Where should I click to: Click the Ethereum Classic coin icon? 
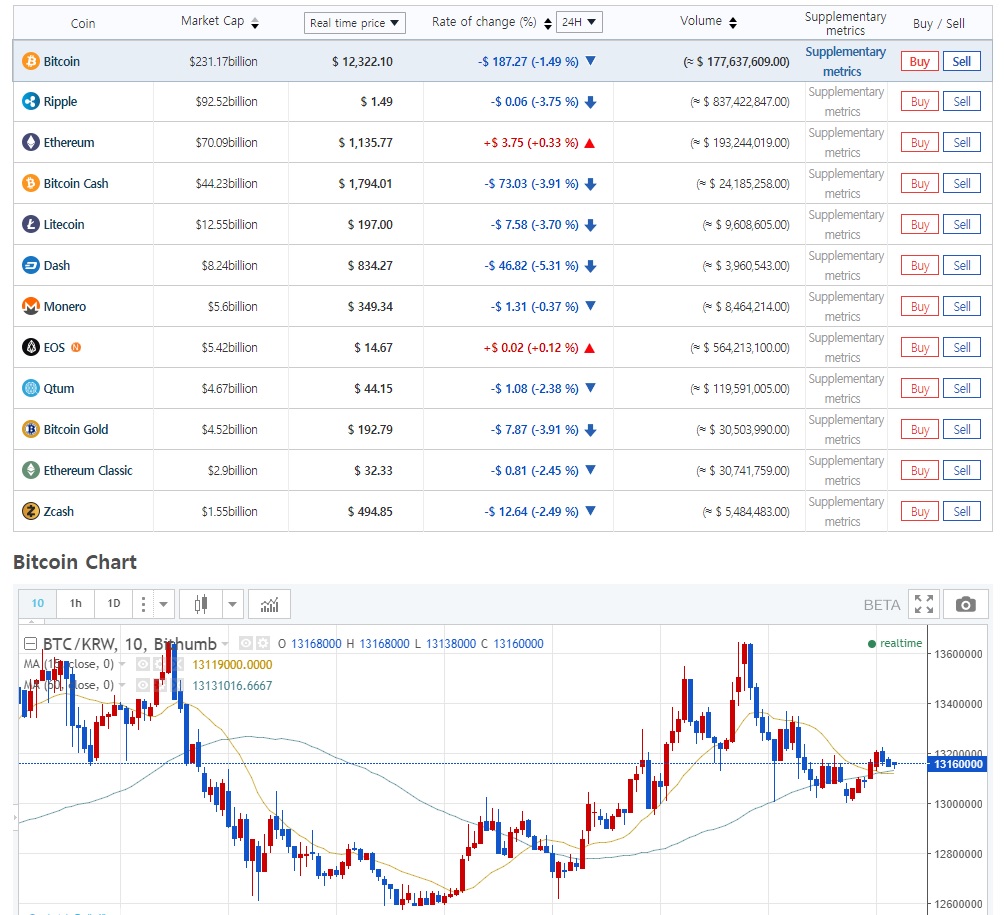(x=30, y=470)
